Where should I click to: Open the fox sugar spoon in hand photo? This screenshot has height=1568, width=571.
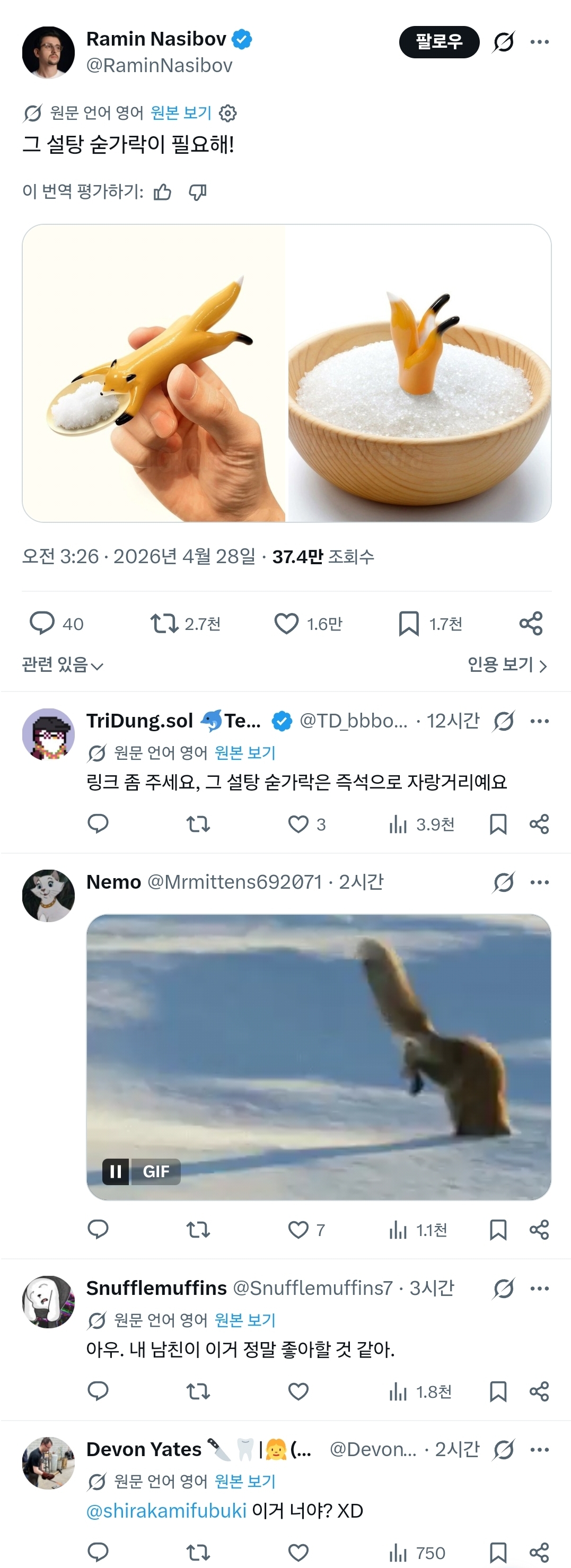(x=154, y=373)
